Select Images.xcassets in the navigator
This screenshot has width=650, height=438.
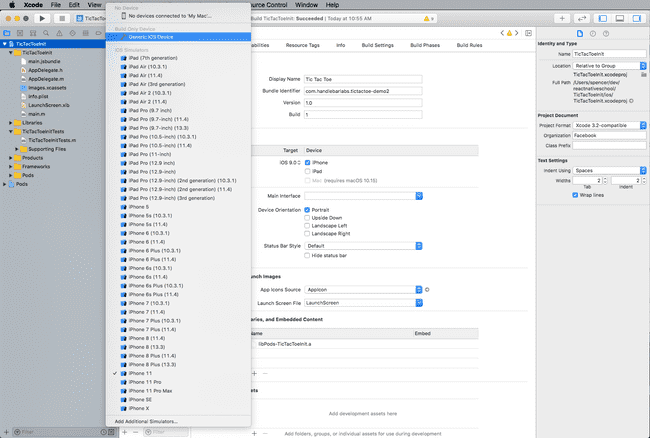point(47,88)
